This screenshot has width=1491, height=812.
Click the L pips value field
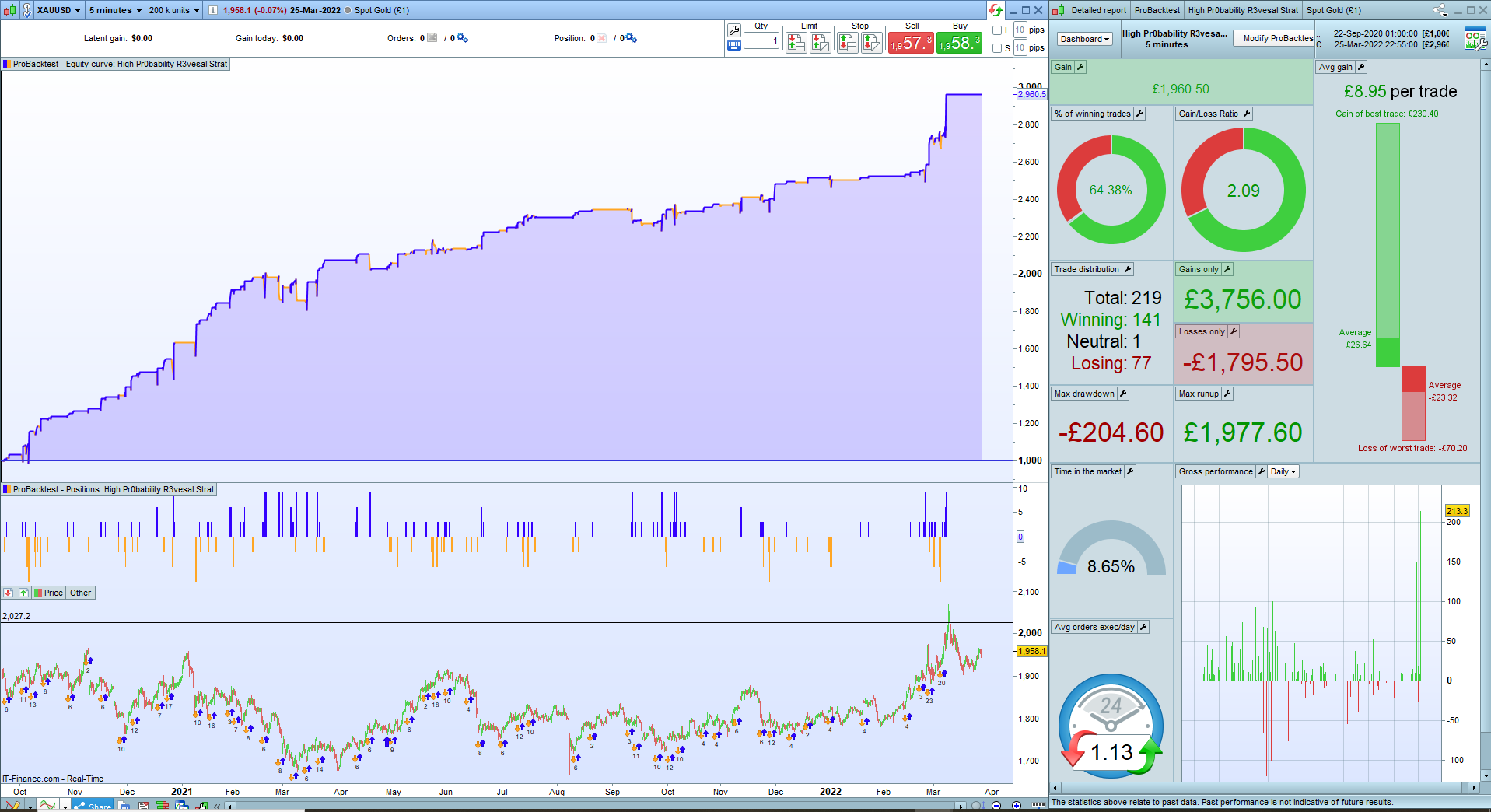point(1020,30)
